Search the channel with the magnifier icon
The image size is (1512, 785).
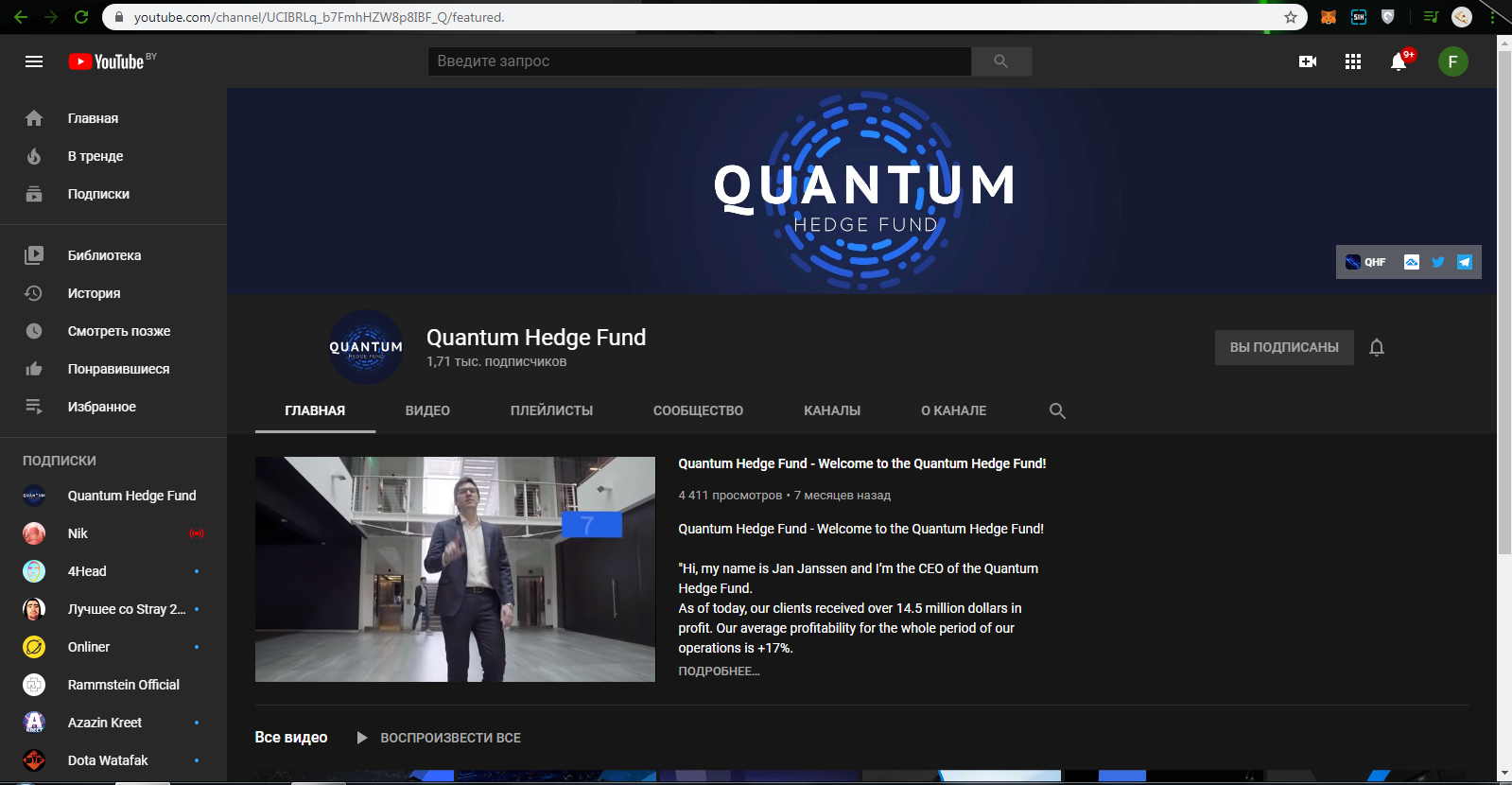pos(1057,410)
